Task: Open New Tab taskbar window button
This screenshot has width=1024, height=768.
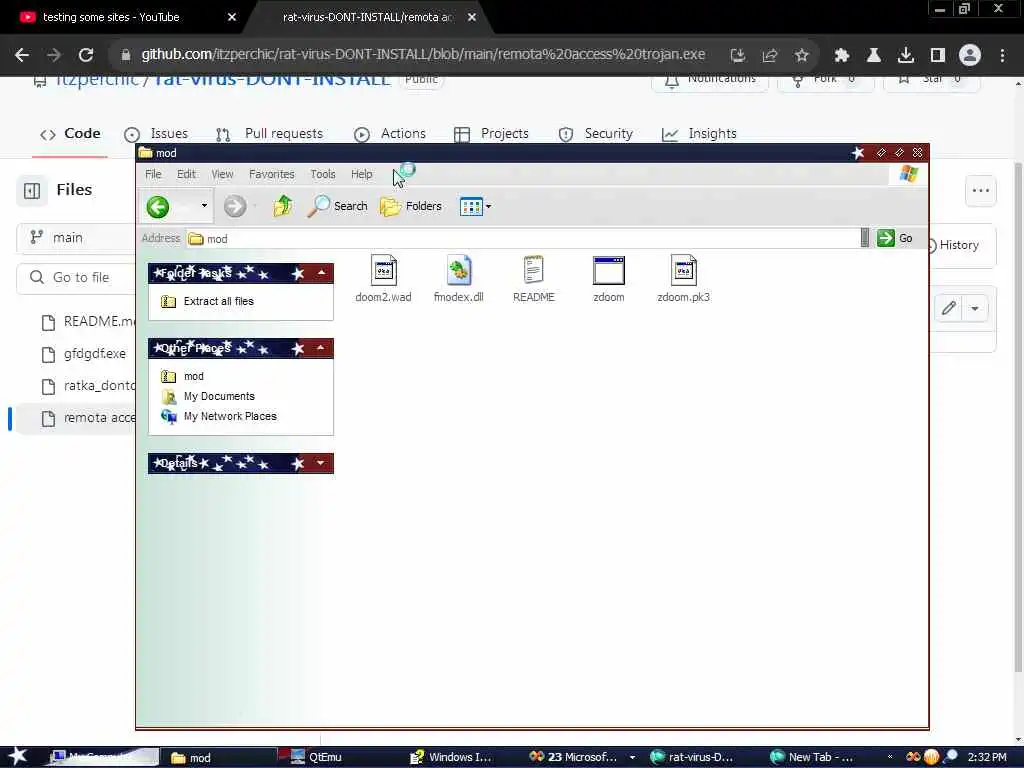Action: (811, 757)
